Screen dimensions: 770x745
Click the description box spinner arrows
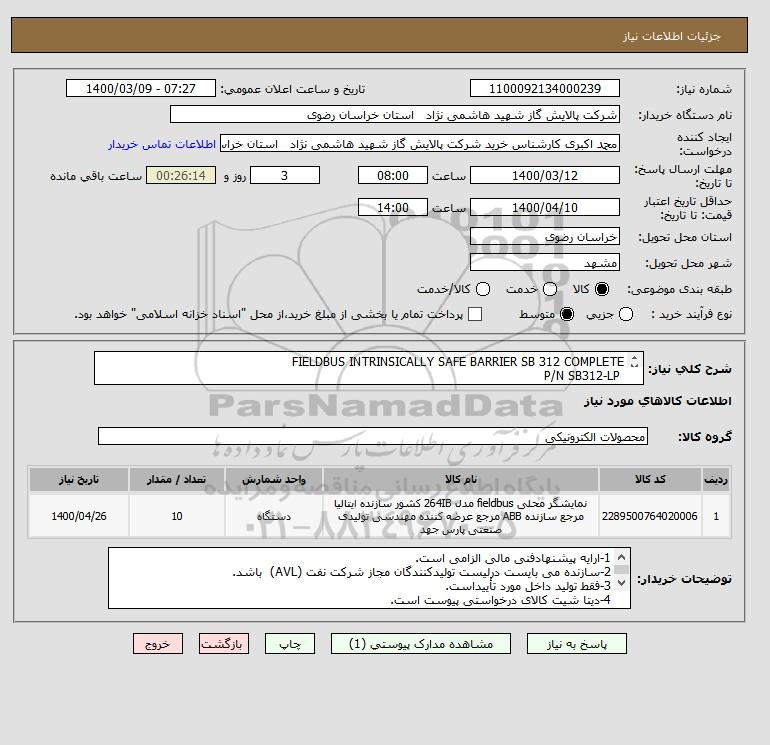click(634, 361)
